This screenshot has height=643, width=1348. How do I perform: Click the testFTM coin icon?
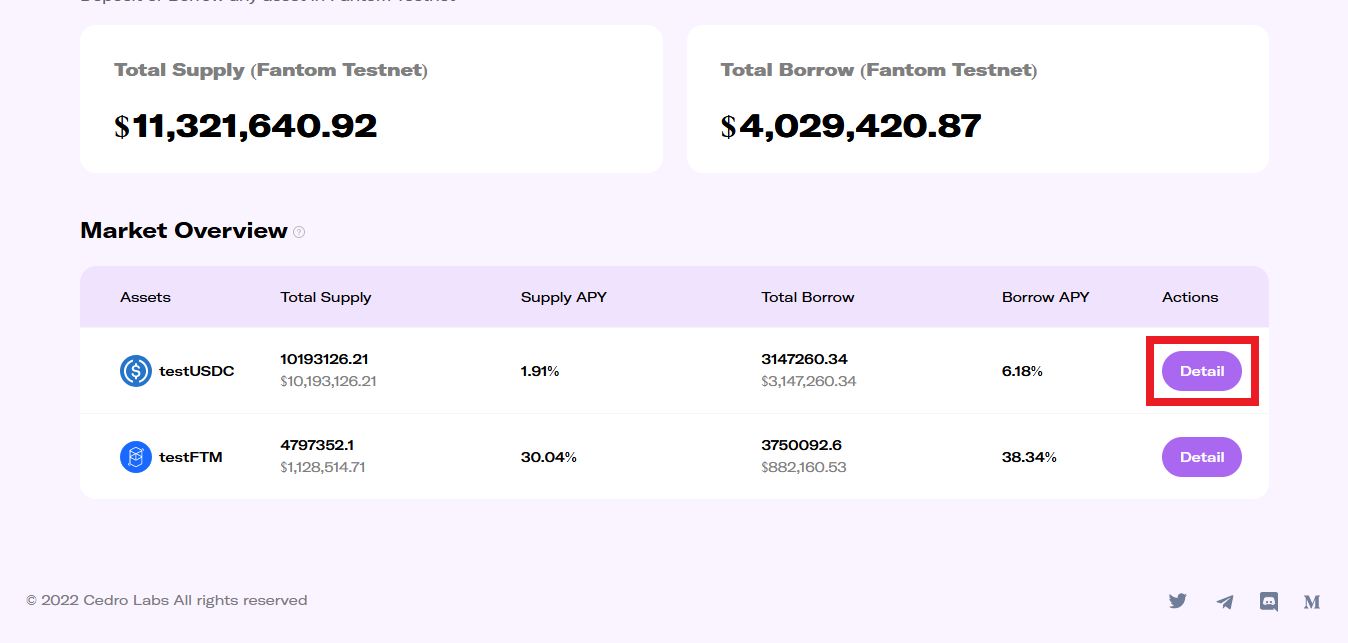pos(135,457)
